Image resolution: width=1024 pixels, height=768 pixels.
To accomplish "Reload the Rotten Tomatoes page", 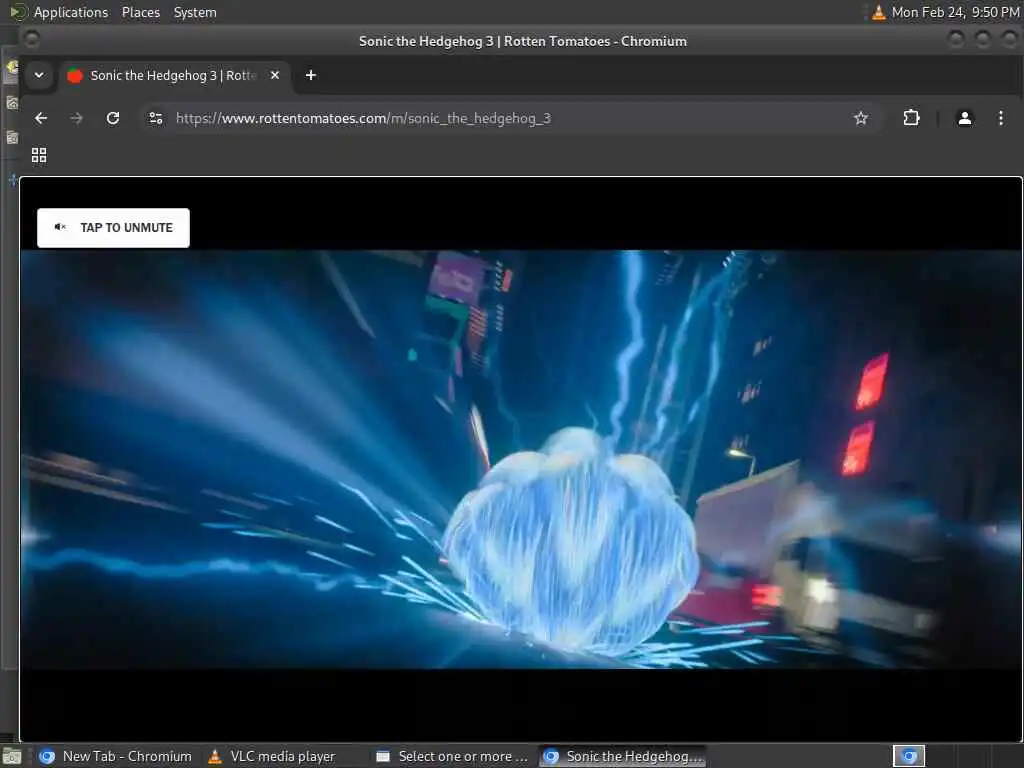I will (113, 118).
